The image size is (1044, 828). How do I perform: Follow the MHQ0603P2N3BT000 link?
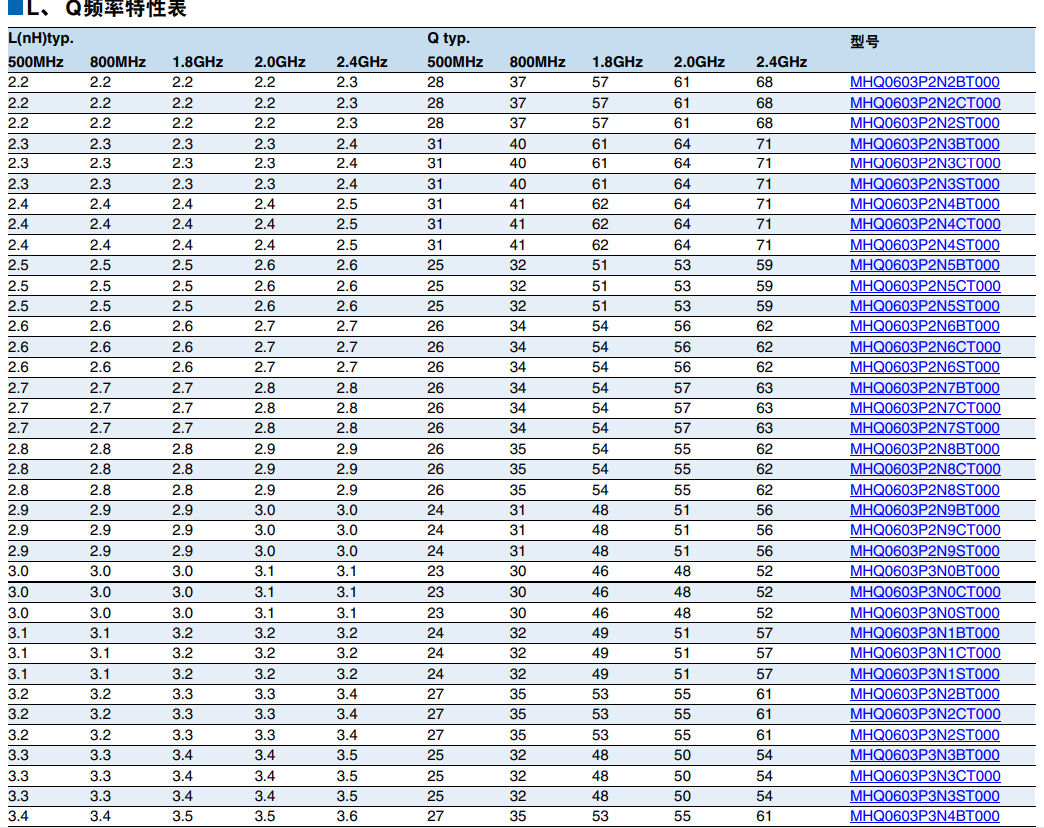925,144
